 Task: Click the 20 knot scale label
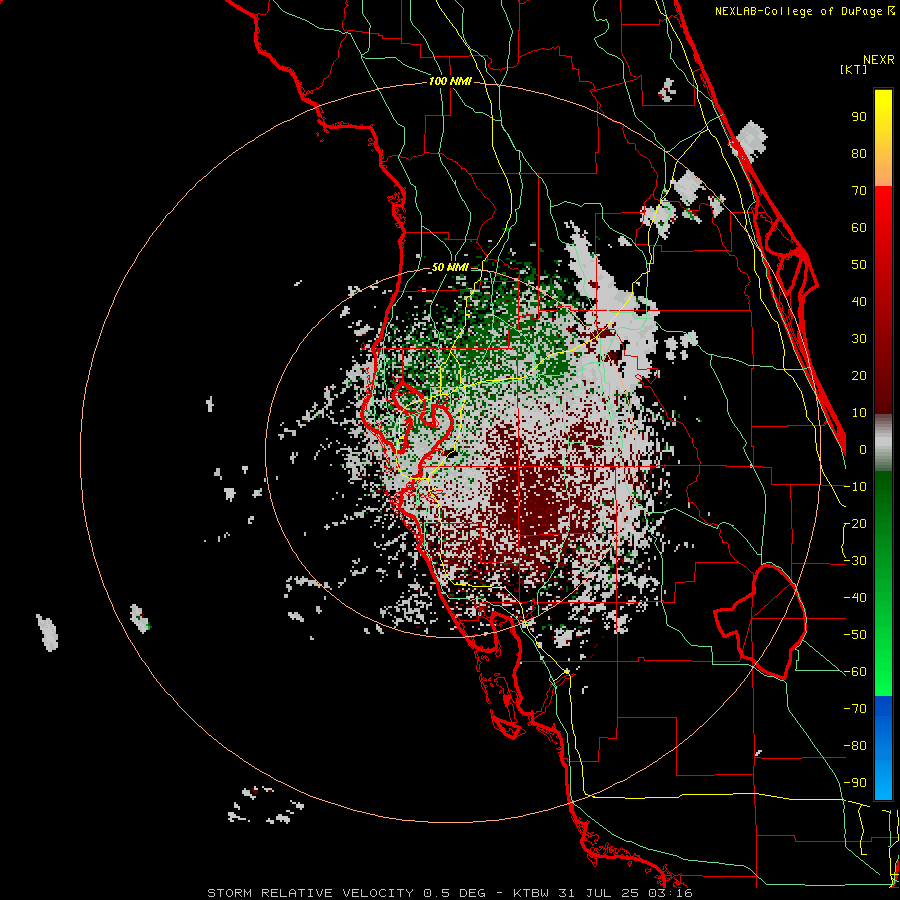pos(859,375)
